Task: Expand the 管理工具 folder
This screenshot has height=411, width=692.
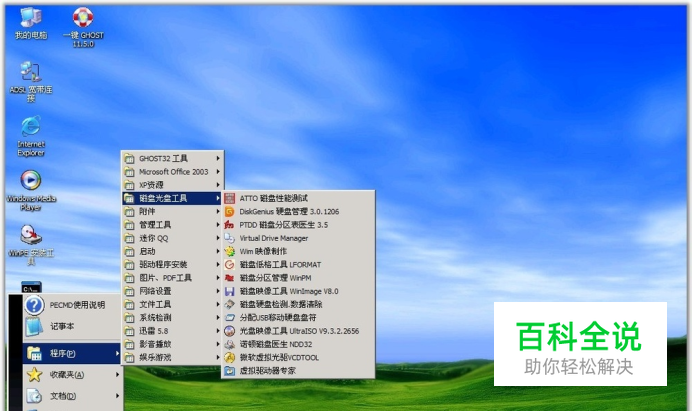Action: [173, 225]
